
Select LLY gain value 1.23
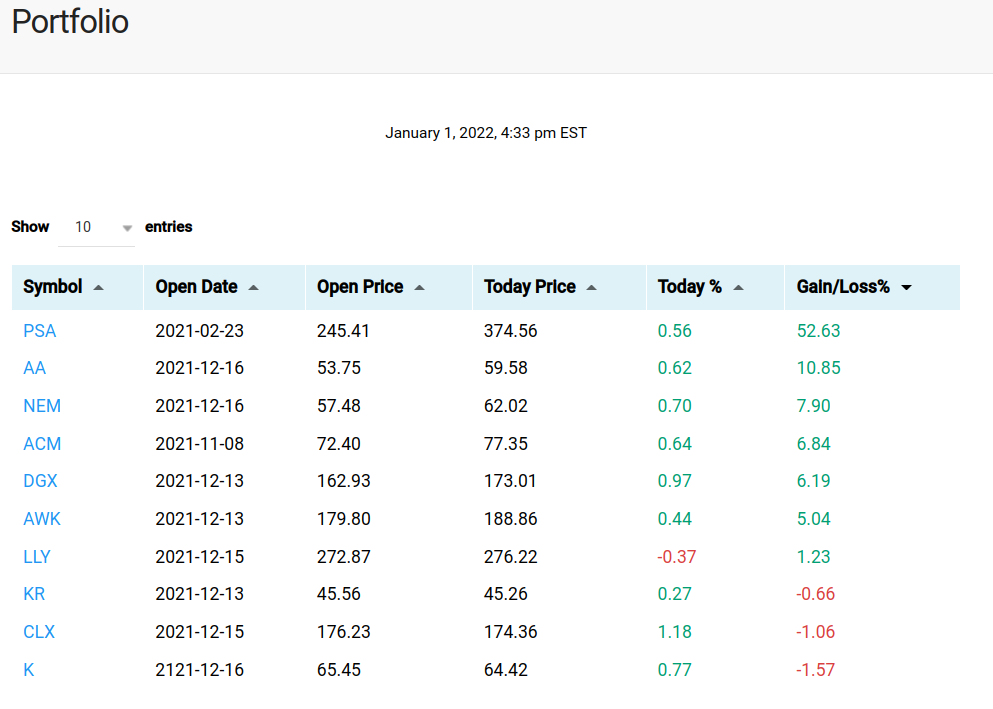tap(813, 557)
